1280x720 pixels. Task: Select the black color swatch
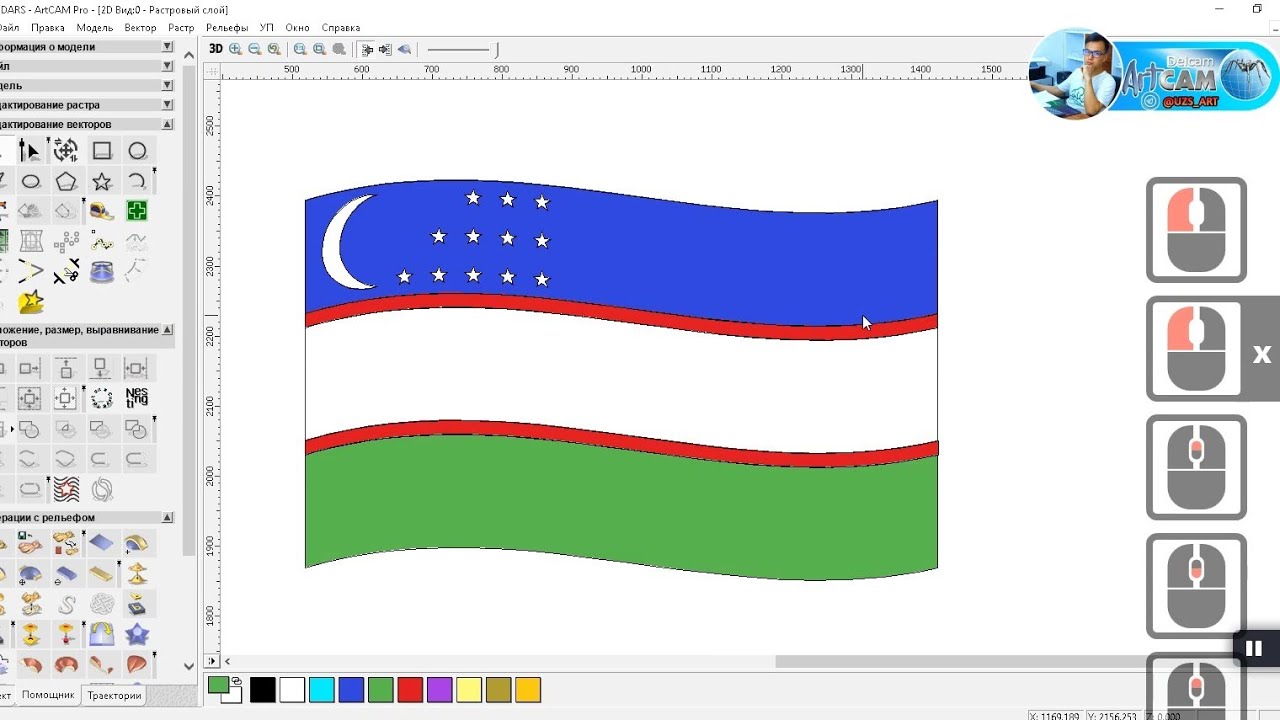[263, 689]
